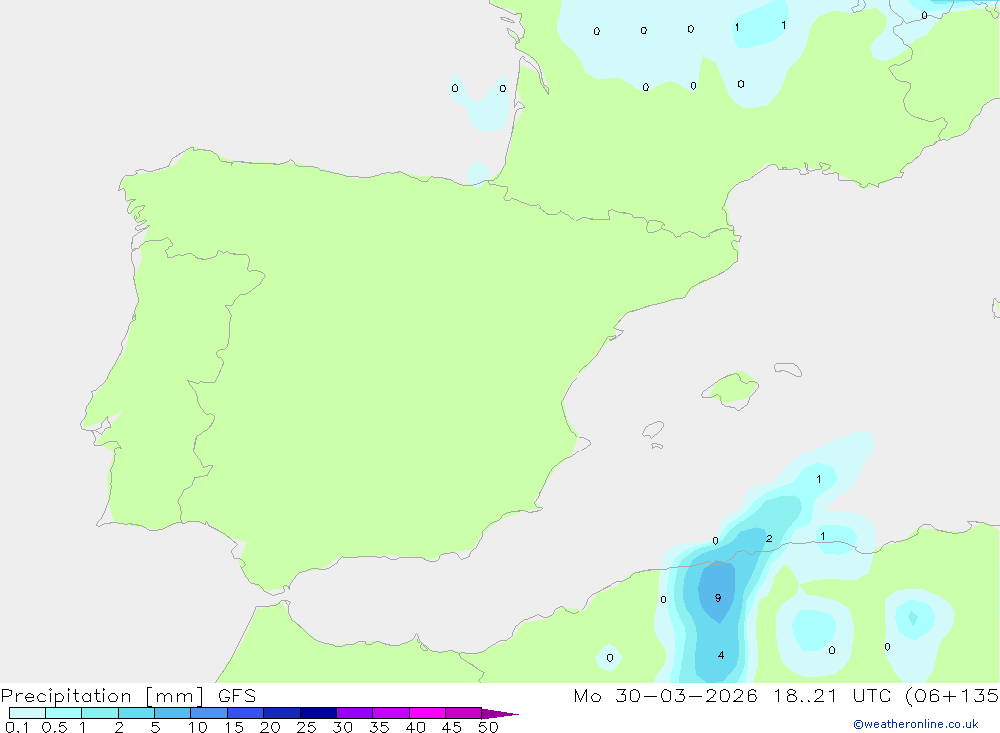
Task: Choose the 25–30 mm legend color box
Action: 318,713
